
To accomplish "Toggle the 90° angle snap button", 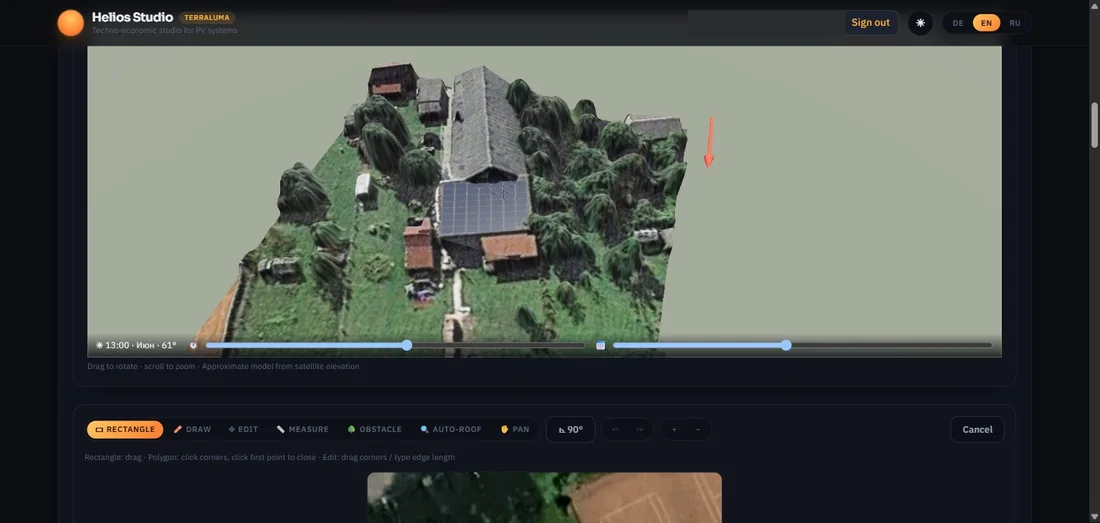I will (x=570, y=429).
